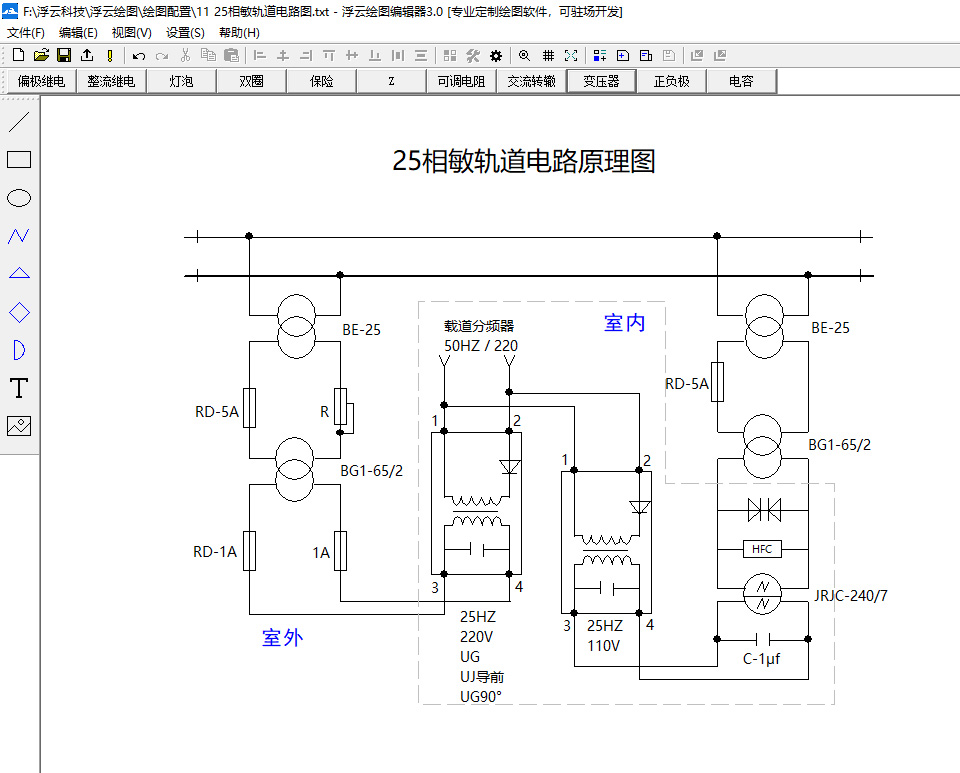Click the align left icon
Screen dimensions: 960x773
260,56
